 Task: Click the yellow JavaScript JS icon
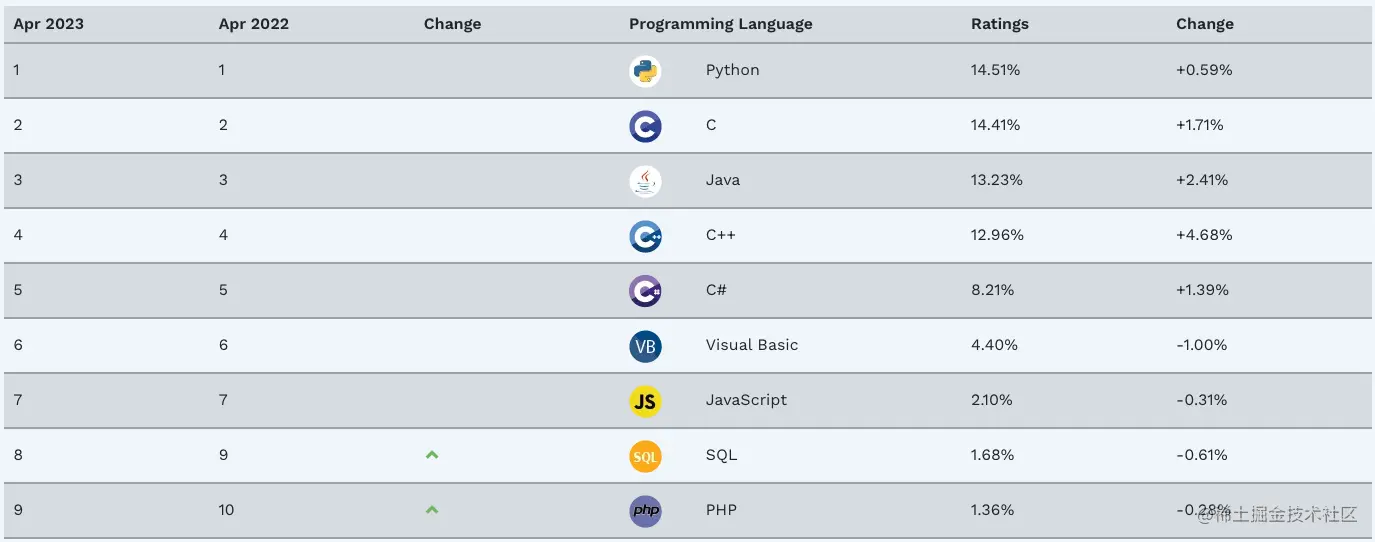645,401
